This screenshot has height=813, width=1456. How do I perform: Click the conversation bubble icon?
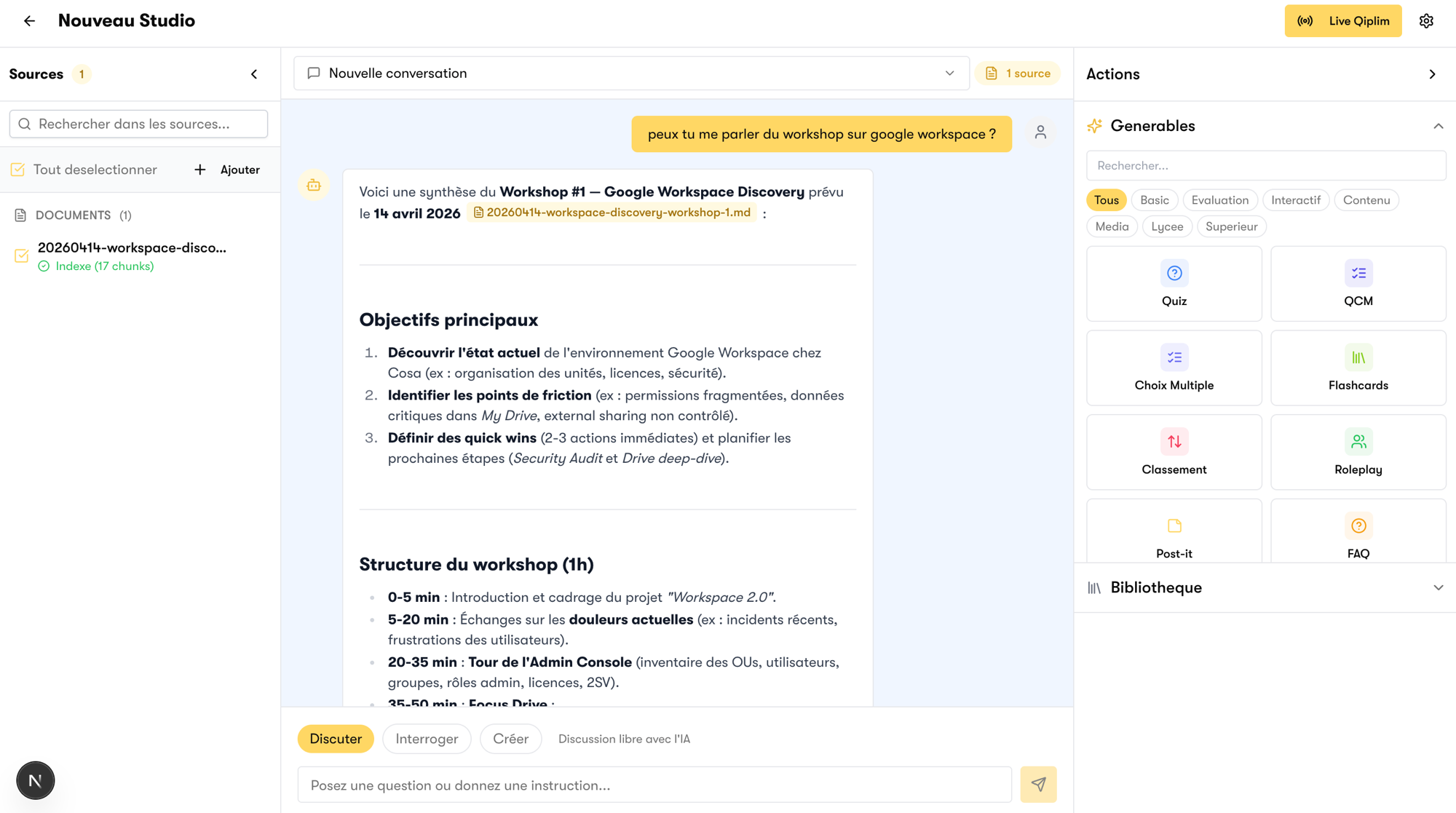click(314, 74)
